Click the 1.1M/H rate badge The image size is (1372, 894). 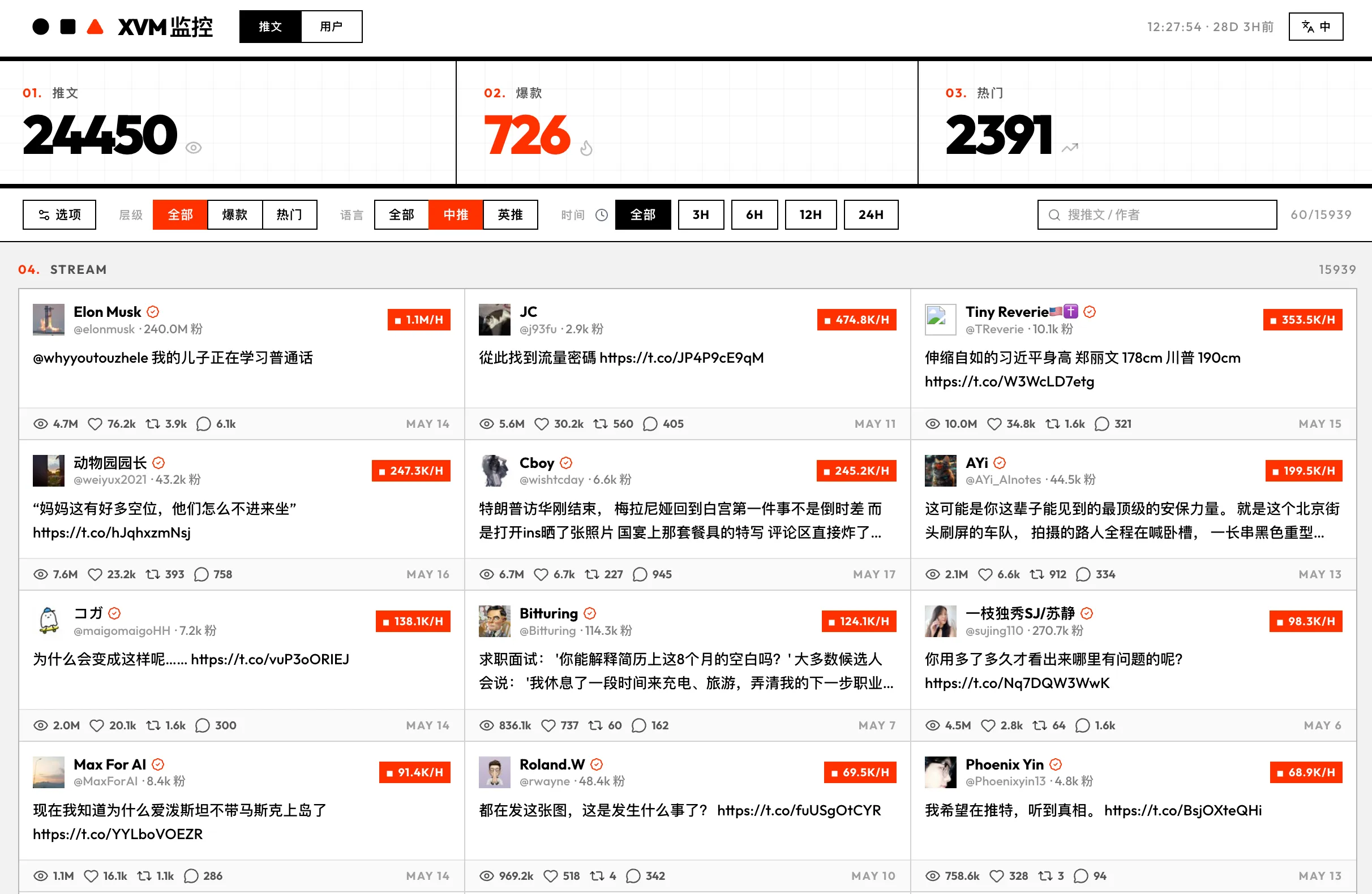tap(418, 320)
